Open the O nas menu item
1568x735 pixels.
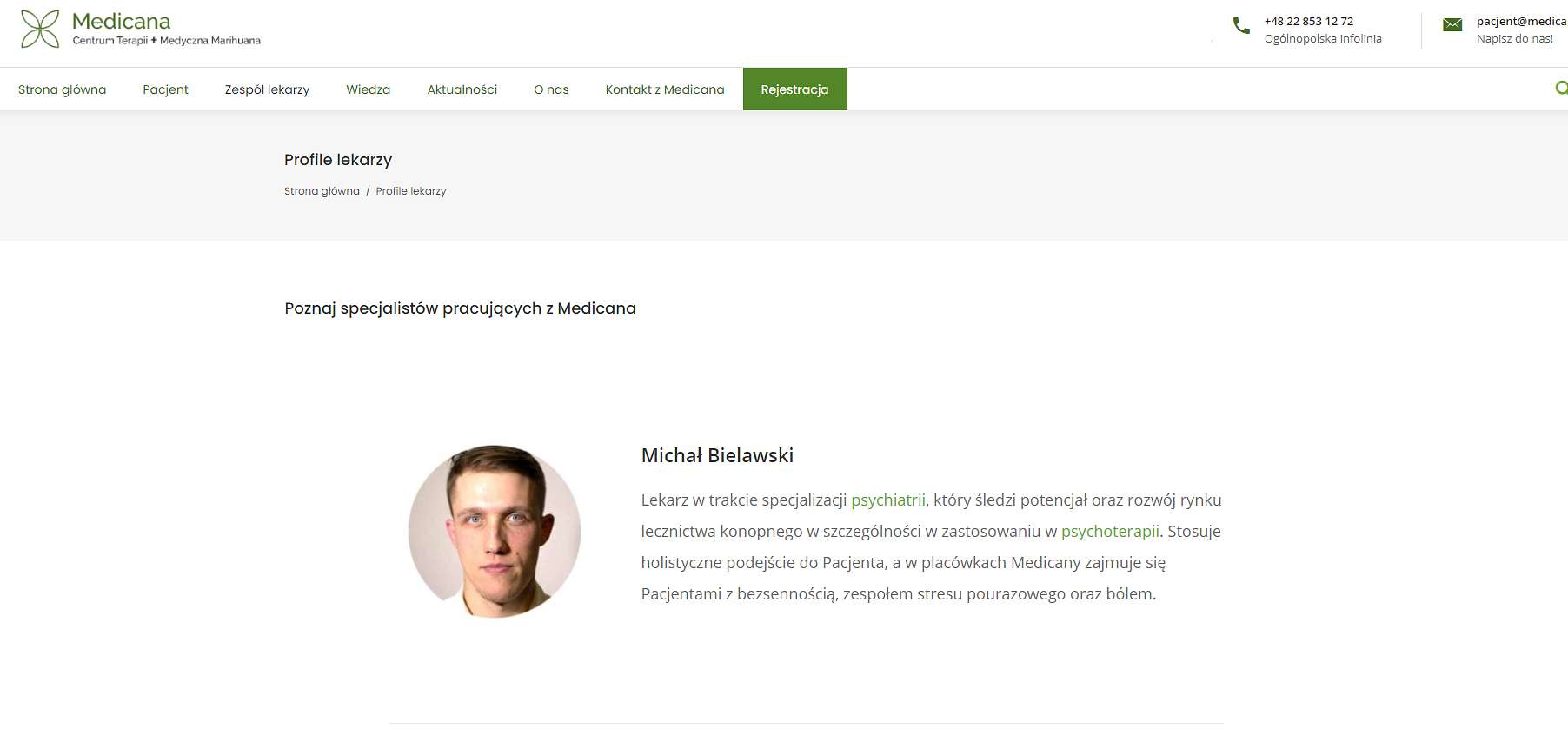pos(551,89)
